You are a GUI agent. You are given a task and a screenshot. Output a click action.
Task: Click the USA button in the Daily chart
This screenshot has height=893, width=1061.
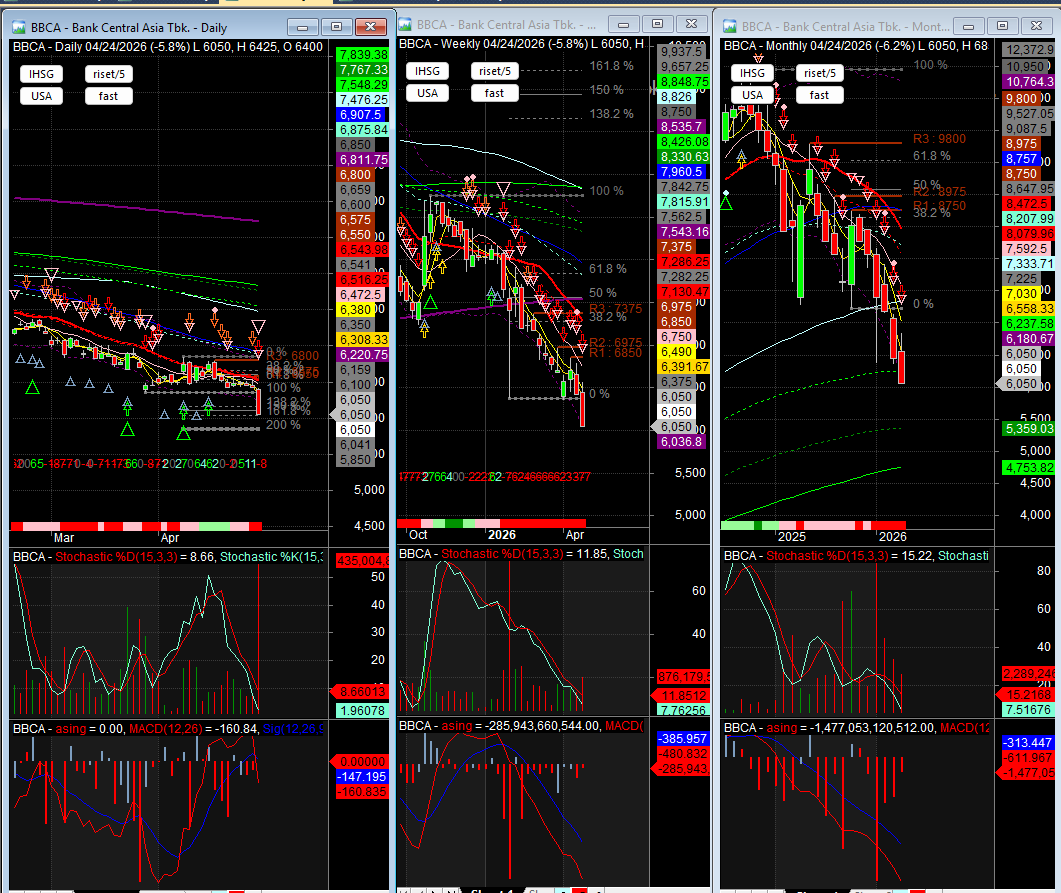pyautogui.click(x=41, y=96)
